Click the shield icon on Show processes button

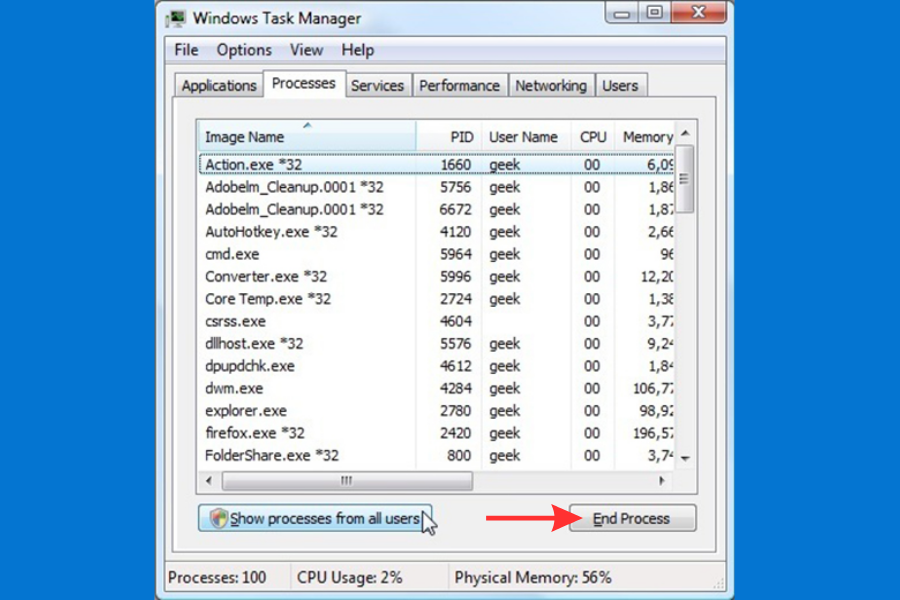tap(216, 518)
